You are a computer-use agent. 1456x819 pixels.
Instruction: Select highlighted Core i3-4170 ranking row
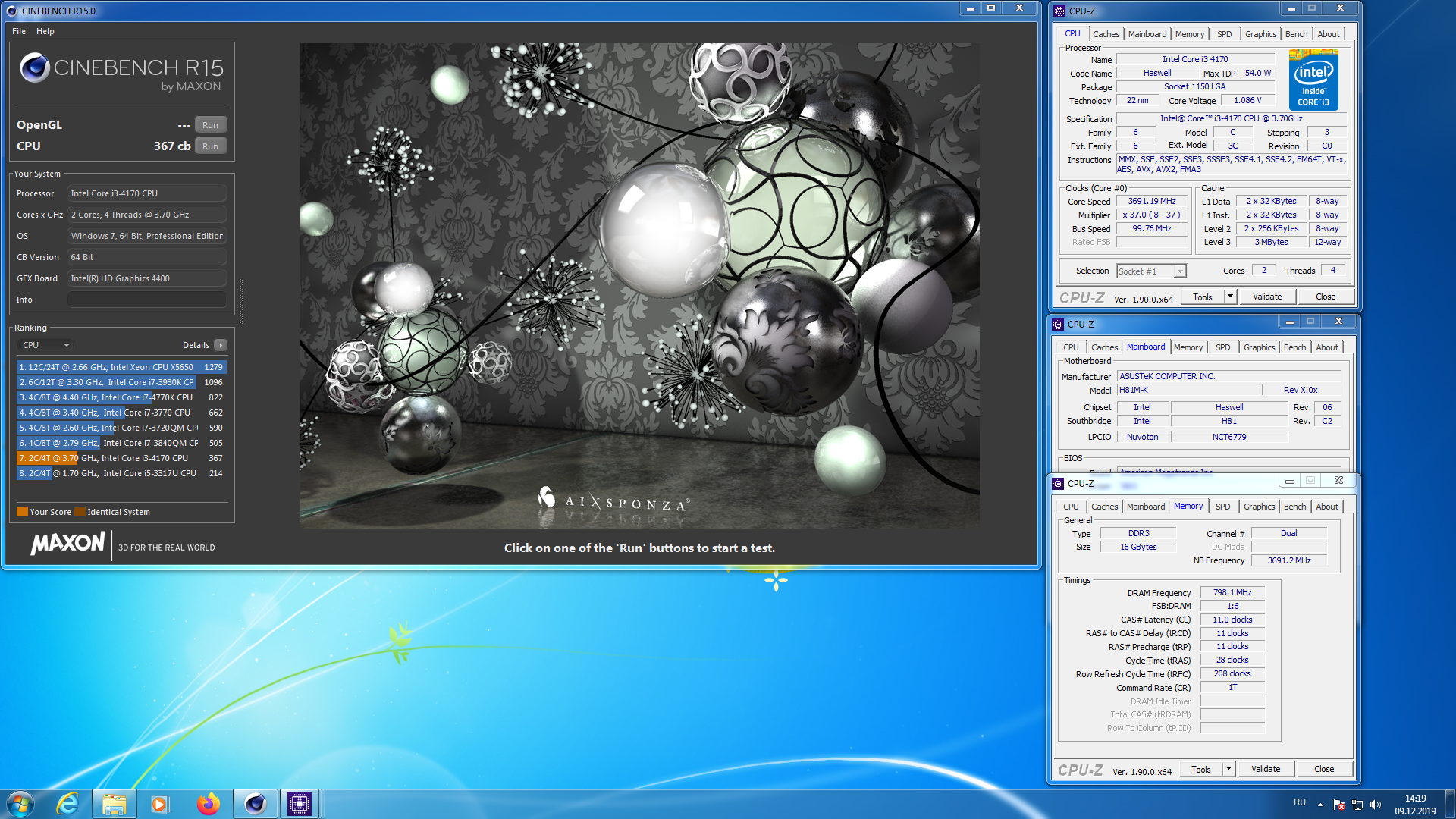point(121,458)
